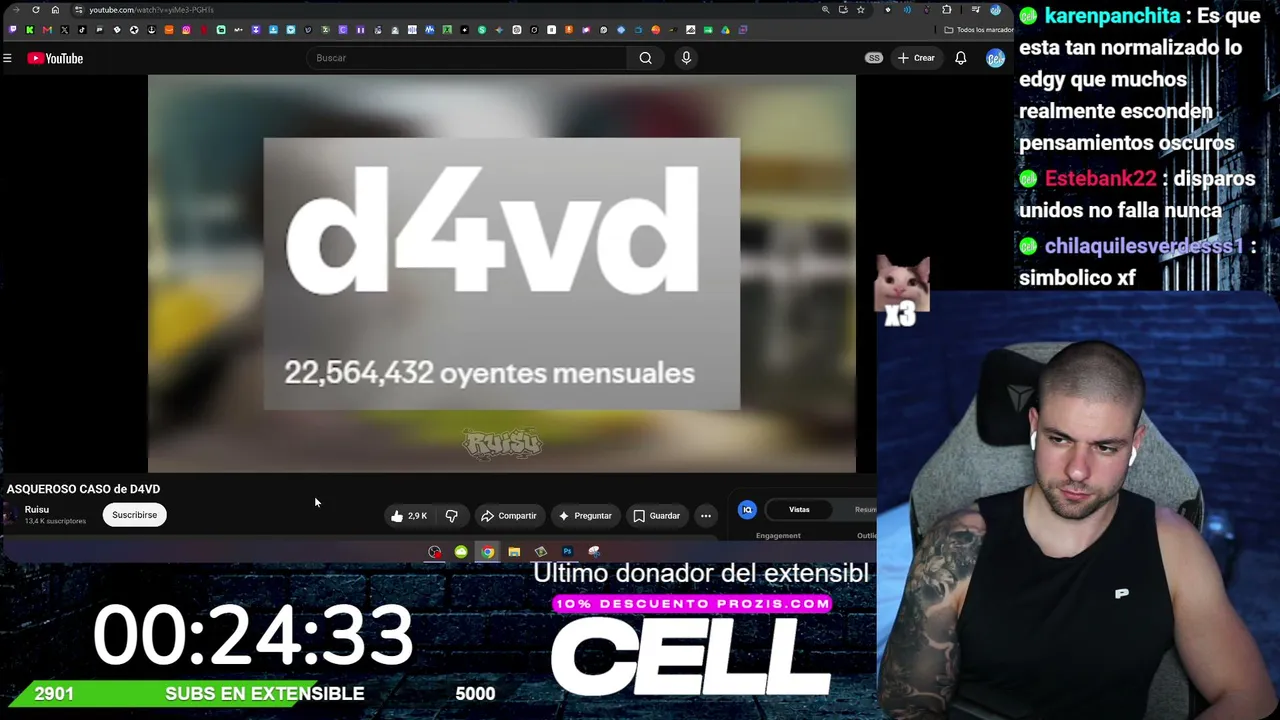Open the YouTube guide hamburger menu
Viewport: 1280px width, 720px height.
[7, 58]
